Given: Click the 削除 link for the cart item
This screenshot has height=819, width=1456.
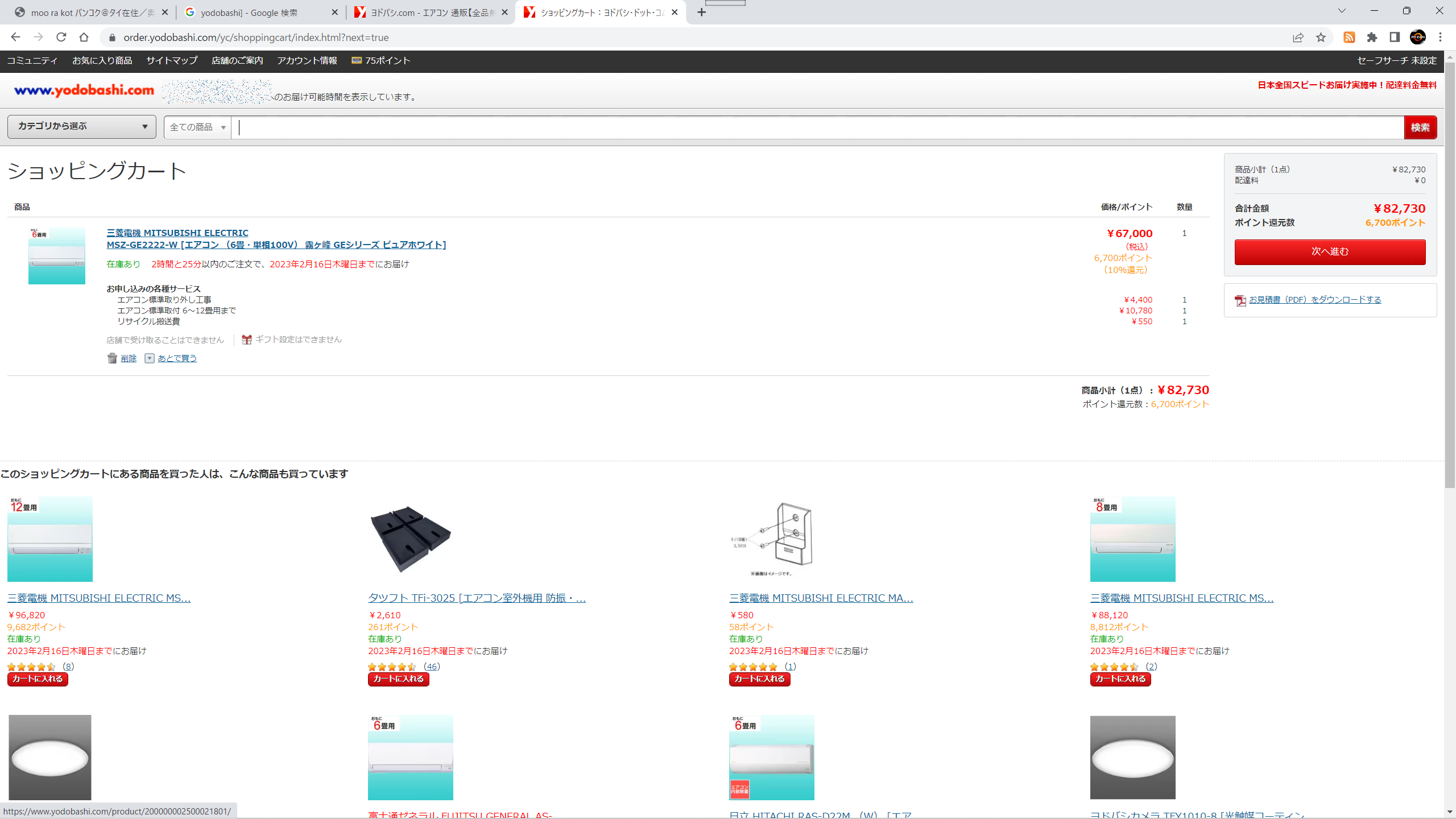Looking at the screenshot, I should pos(129,358).
